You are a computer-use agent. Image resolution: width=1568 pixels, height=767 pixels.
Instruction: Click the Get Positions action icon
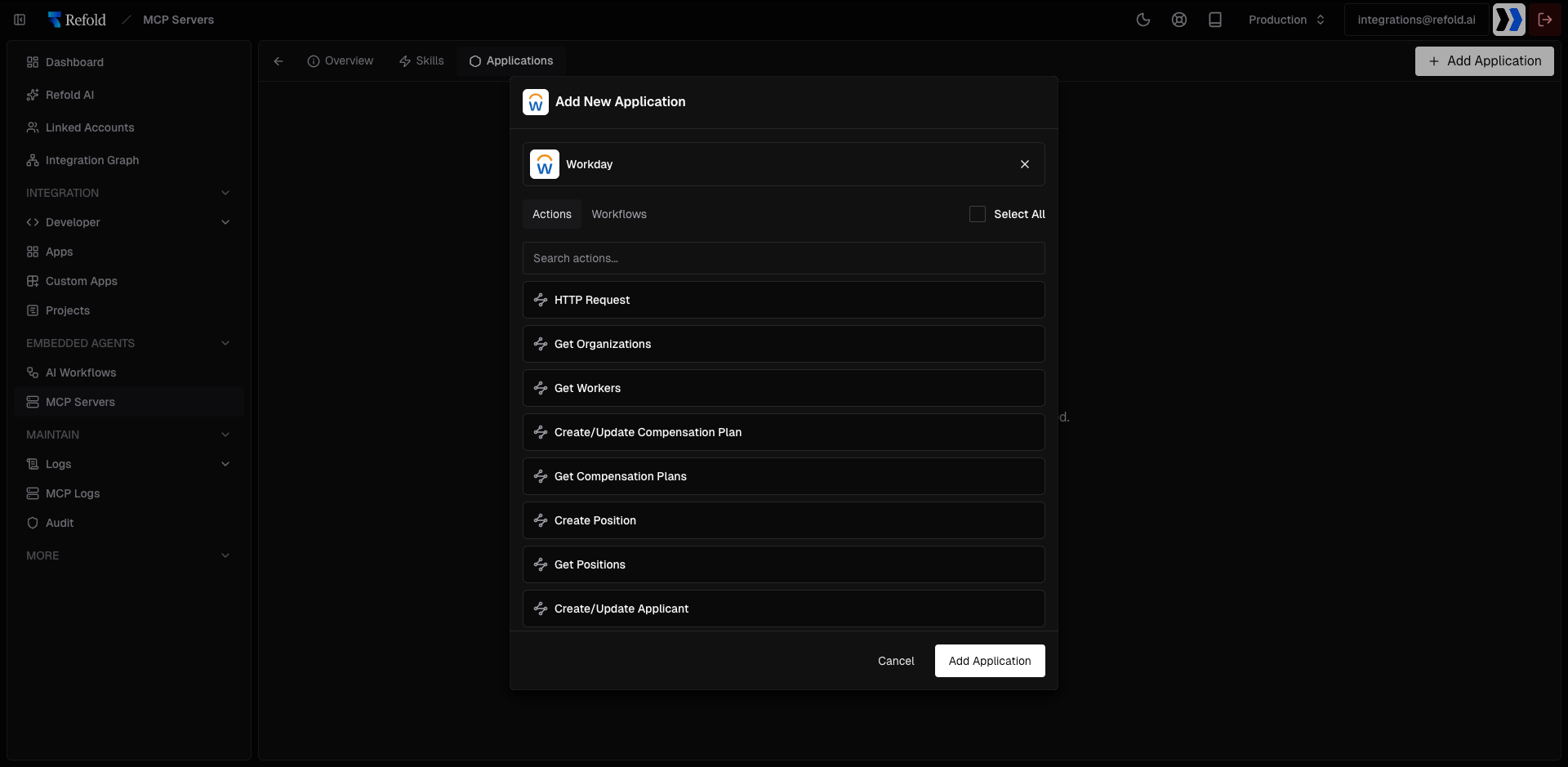click(541, 564)
